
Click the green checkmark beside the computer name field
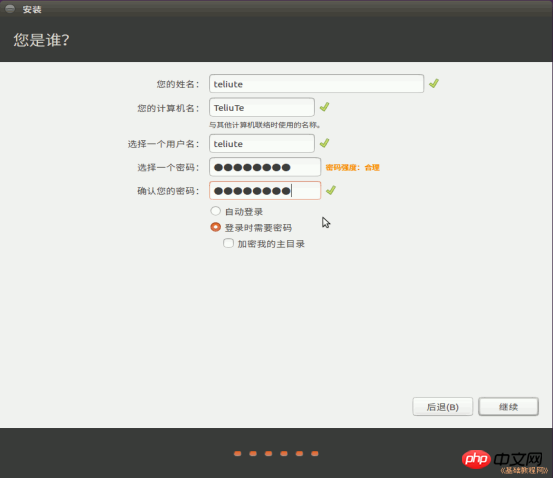324,107
